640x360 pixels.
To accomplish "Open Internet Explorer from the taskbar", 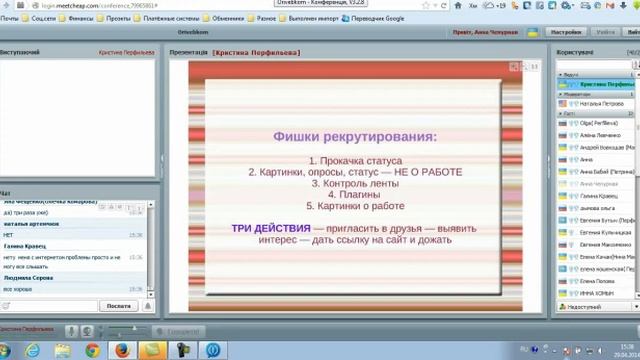I will point(32,350).
